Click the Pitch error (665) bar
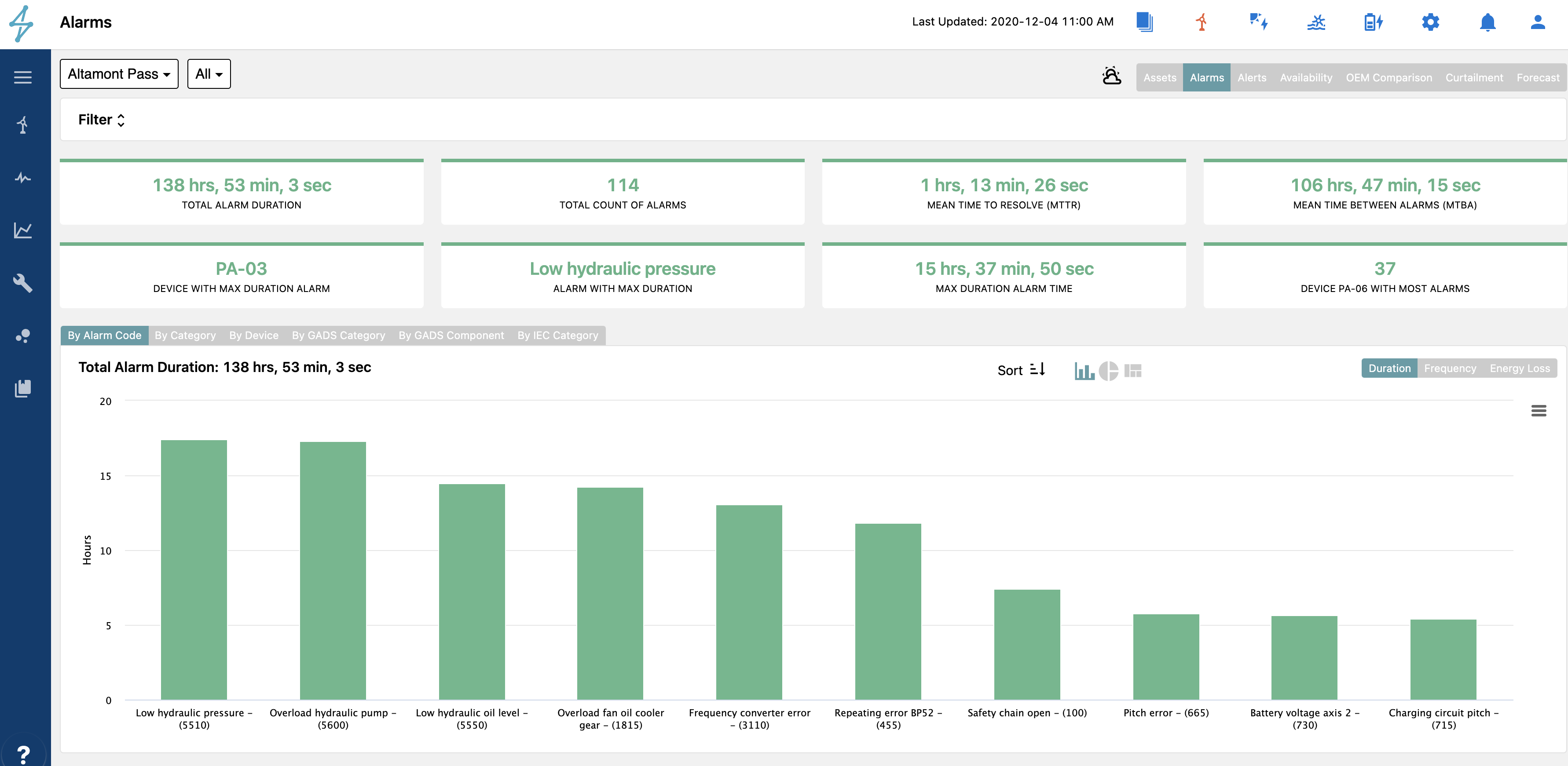The width and height of the screenshot is (1568, 766). click(1165, 657)
